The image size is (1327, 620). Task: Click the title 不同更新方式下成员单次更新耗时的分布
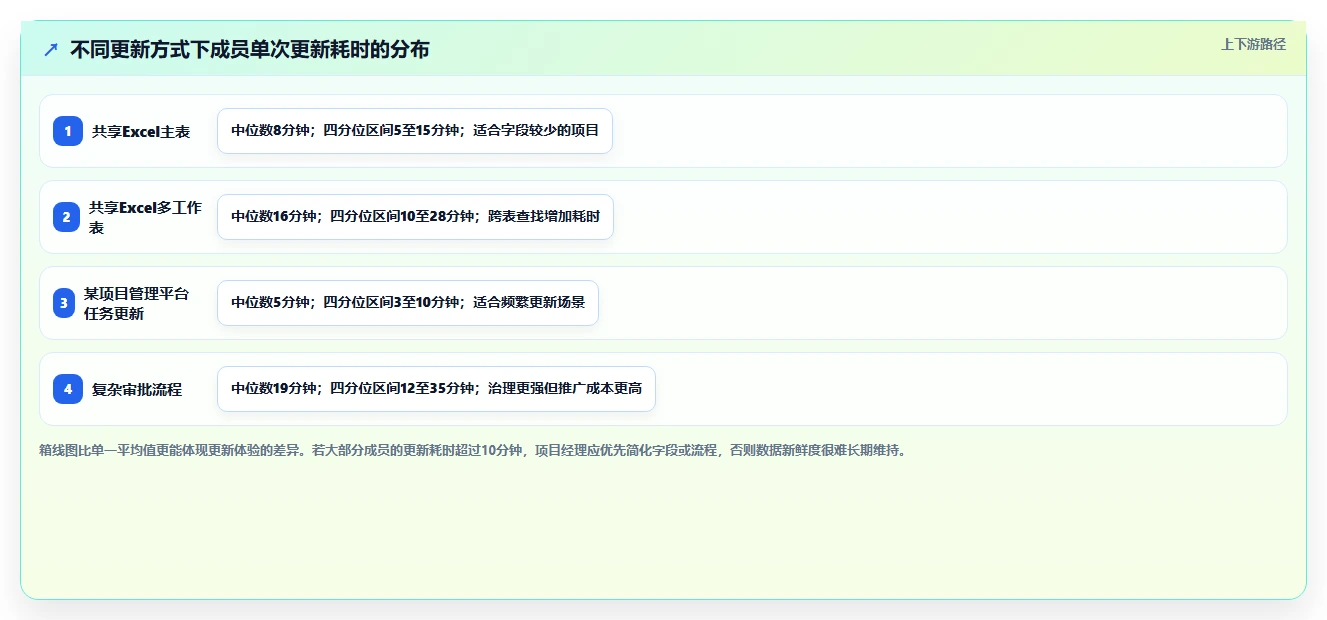point(250,49)
